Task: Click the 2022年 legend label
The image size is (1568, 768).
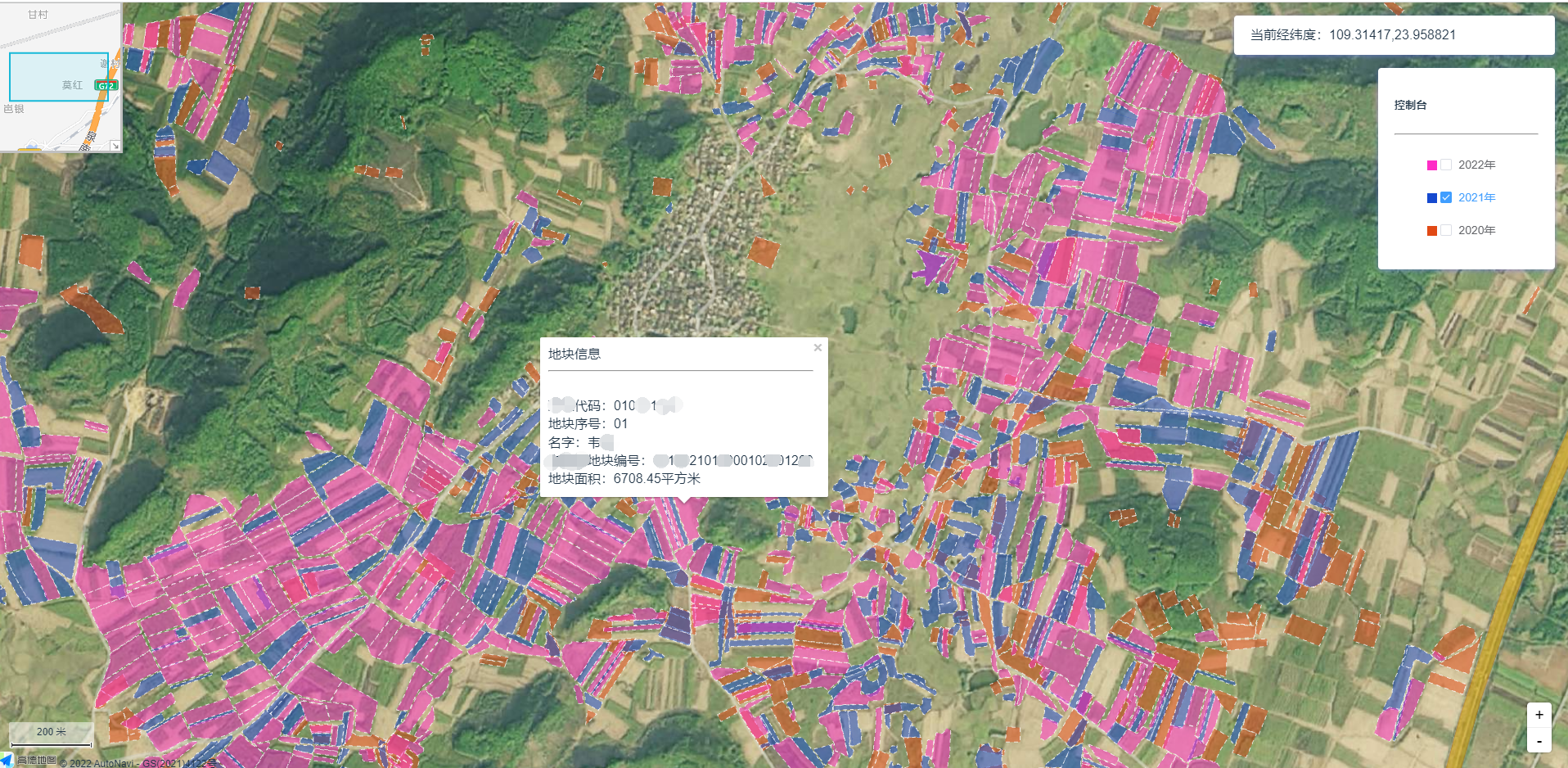Action: click(1476, 165)
